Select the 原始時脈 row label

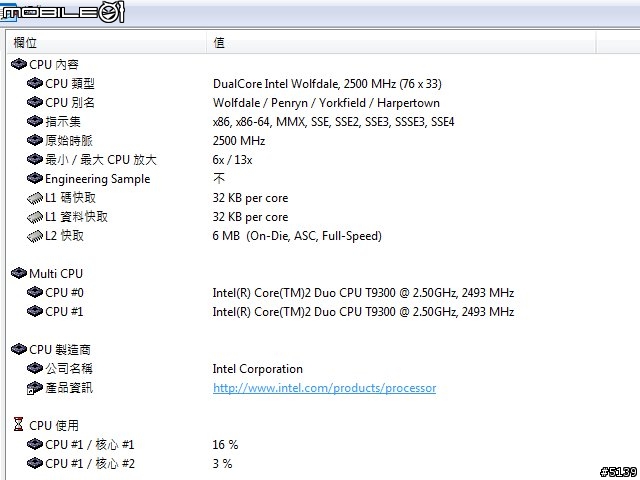69,141
